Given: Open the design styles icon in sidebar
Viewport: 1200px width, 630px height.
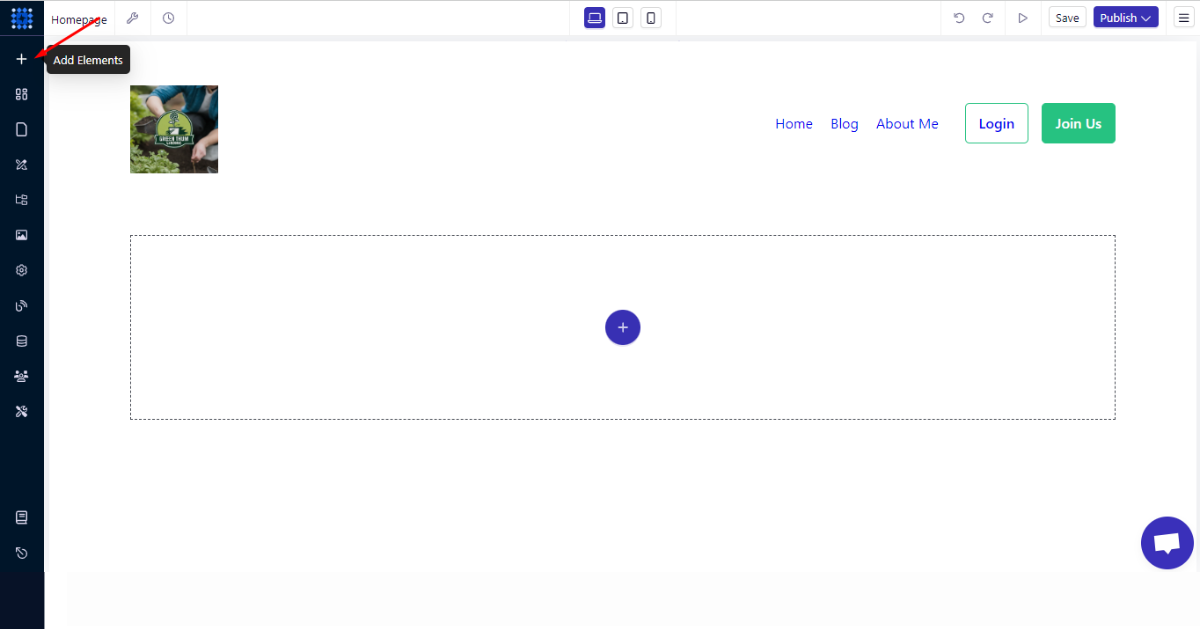Looking at the screenshot, I should tap(21, 165).
